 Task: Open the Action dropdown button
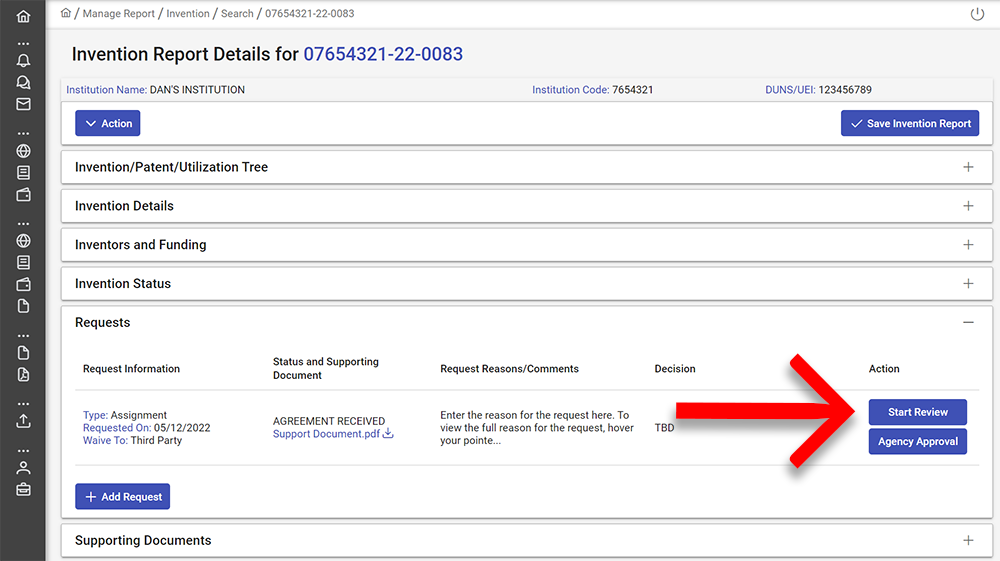pyautogui.click(x=108, y=123)
